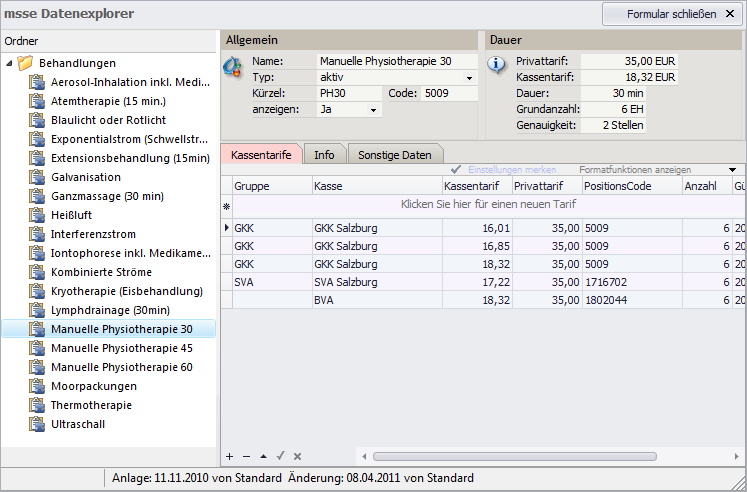Screen dimensions: 747x492
Task: Click the Manuelle Physiotherapie 60 item icon
Action: 37,367
